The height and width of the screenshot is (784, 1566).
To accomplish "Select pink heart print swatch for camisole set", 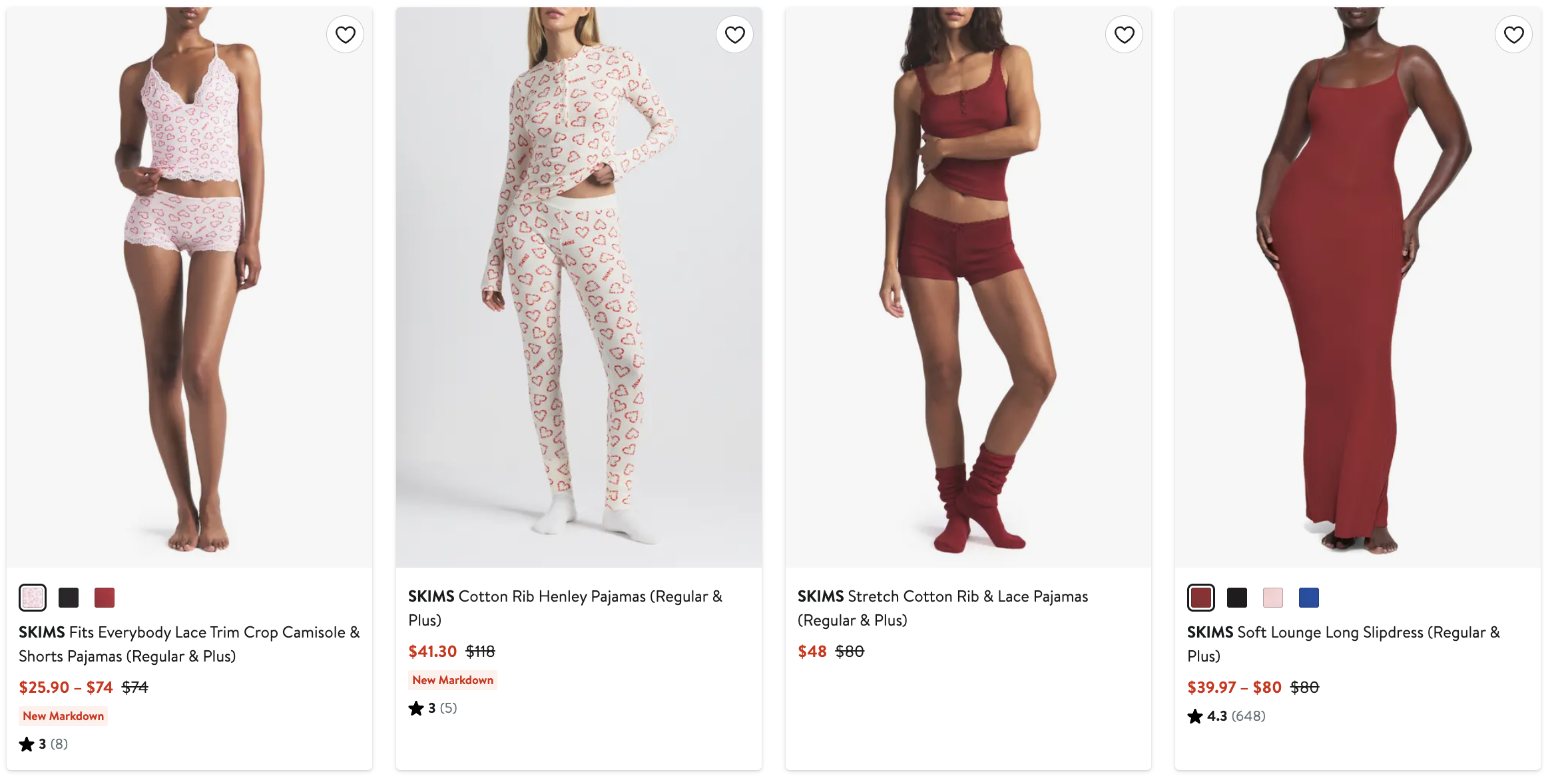I will [x=33, y=598].
